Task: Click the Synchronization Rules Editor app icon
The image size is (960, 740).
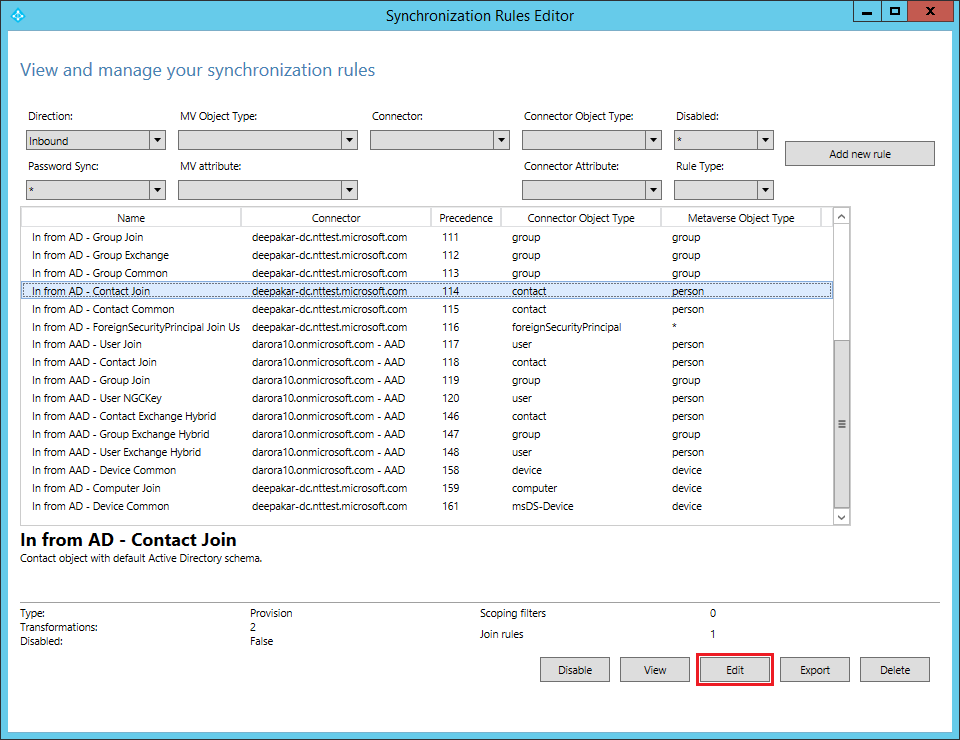Action: pyautogui.click(x=19, y=15)
